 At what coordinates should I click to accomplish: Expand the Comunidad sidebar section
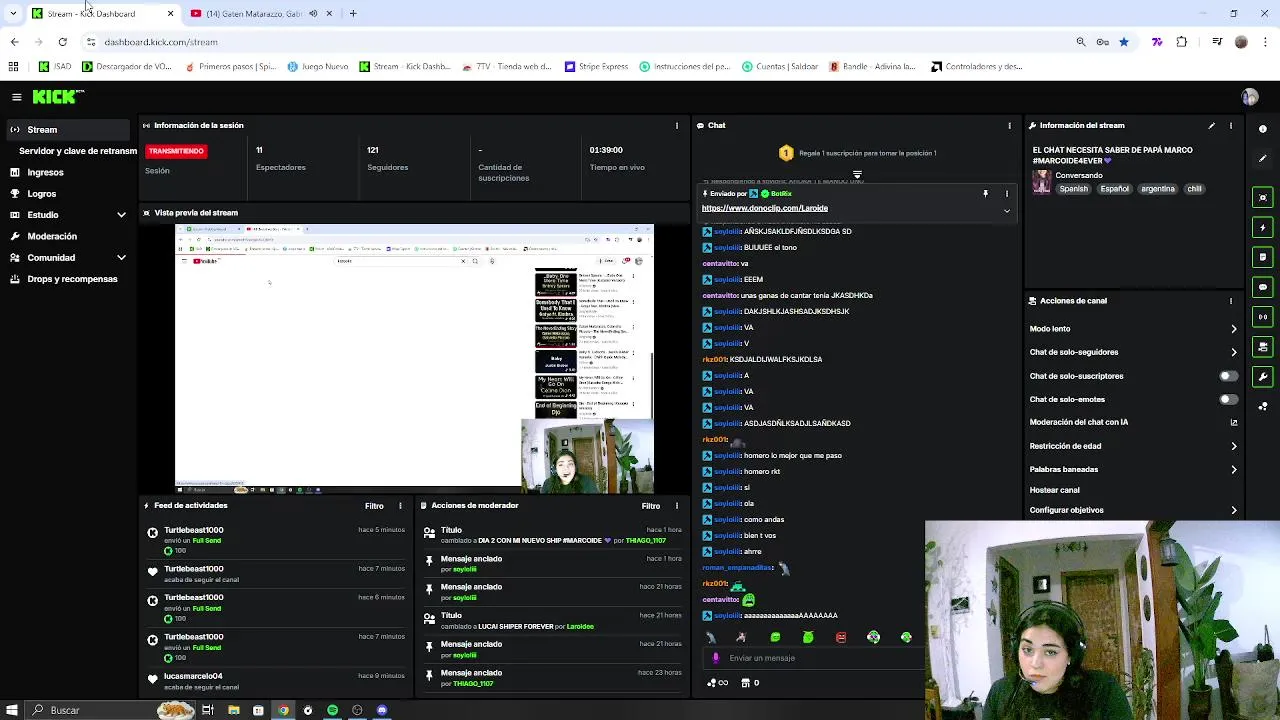click(121, 258)
